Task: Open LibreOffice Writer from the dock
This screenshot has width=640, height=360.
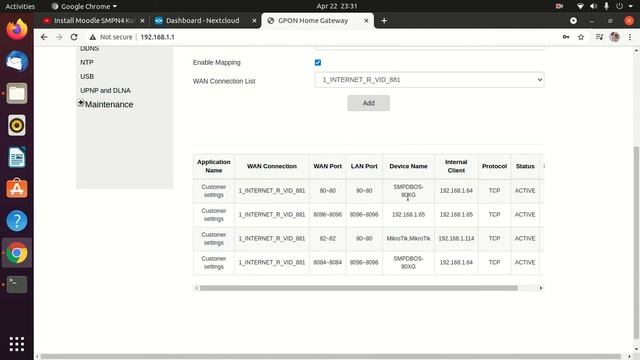Action: click(x=17, y=157)
